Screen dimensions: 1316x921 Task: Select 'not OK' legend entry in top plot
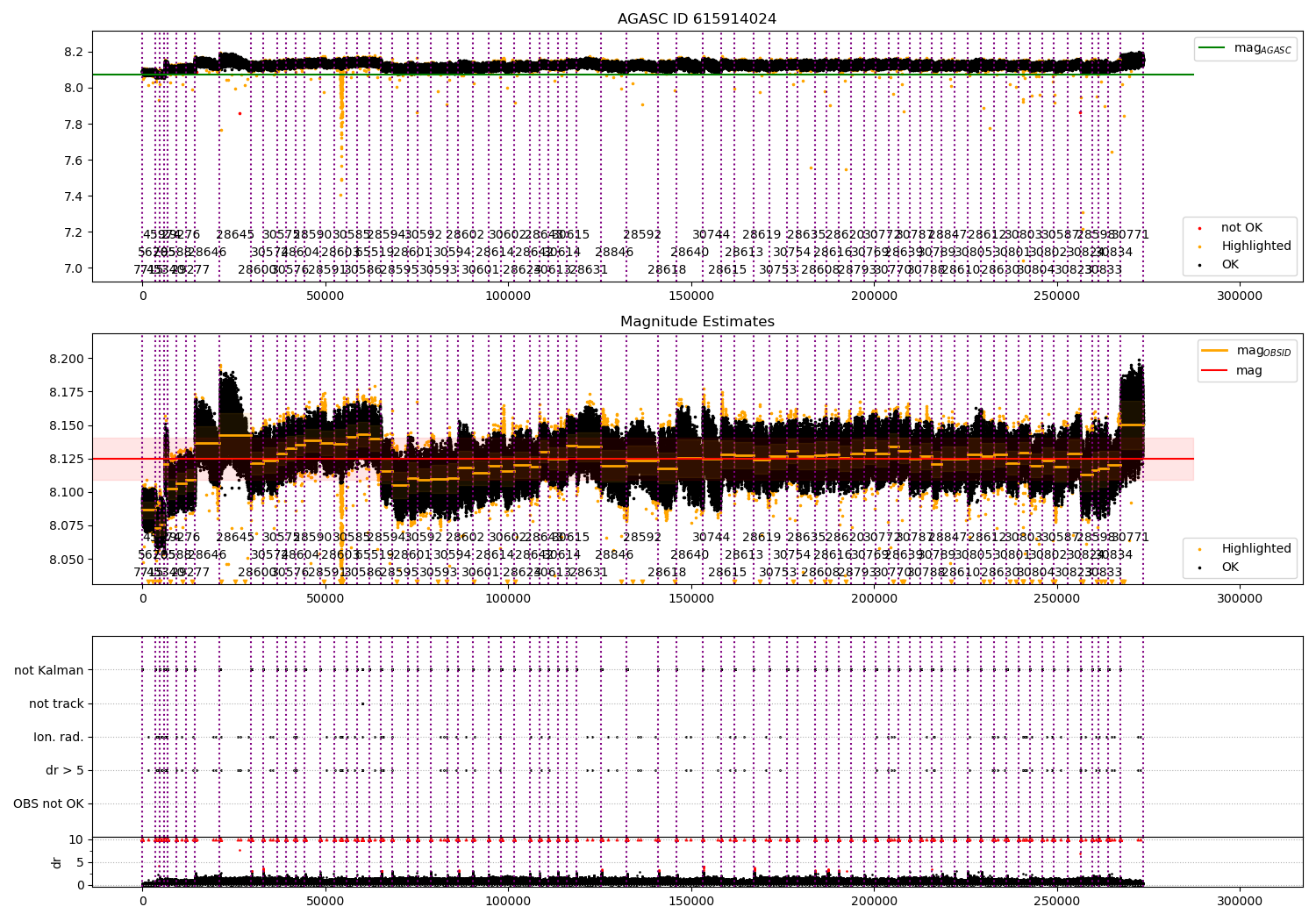1241,228
